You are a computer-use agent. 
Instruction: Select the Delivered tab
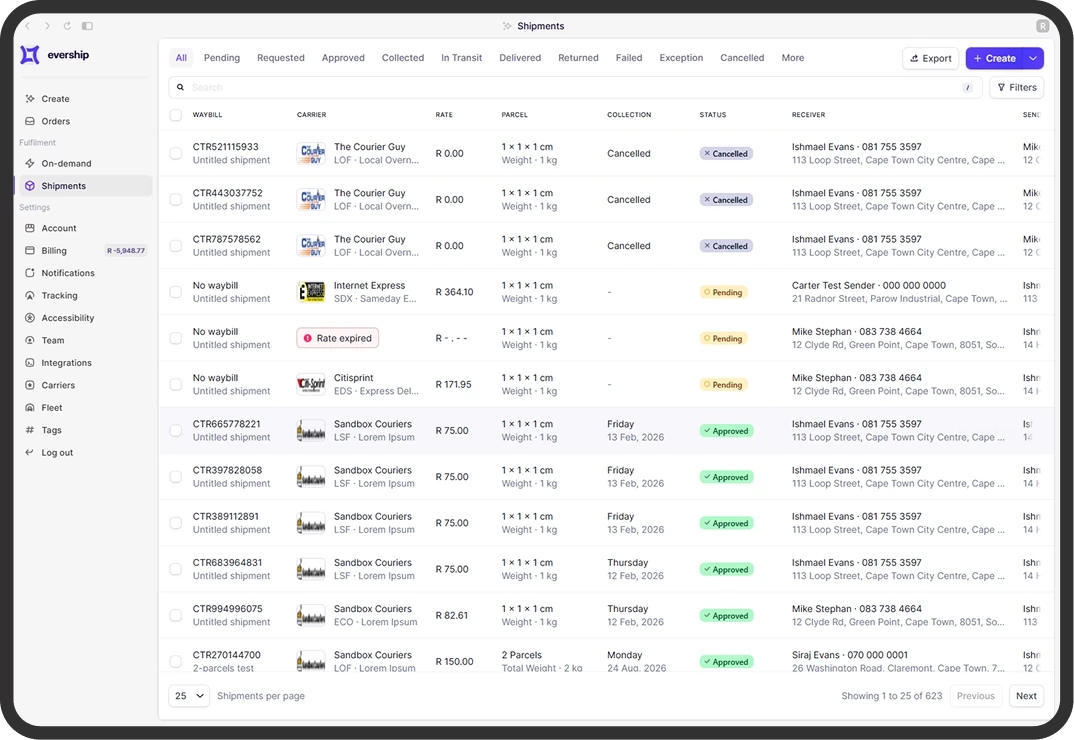pyautogui.click(x=520, y=58)
